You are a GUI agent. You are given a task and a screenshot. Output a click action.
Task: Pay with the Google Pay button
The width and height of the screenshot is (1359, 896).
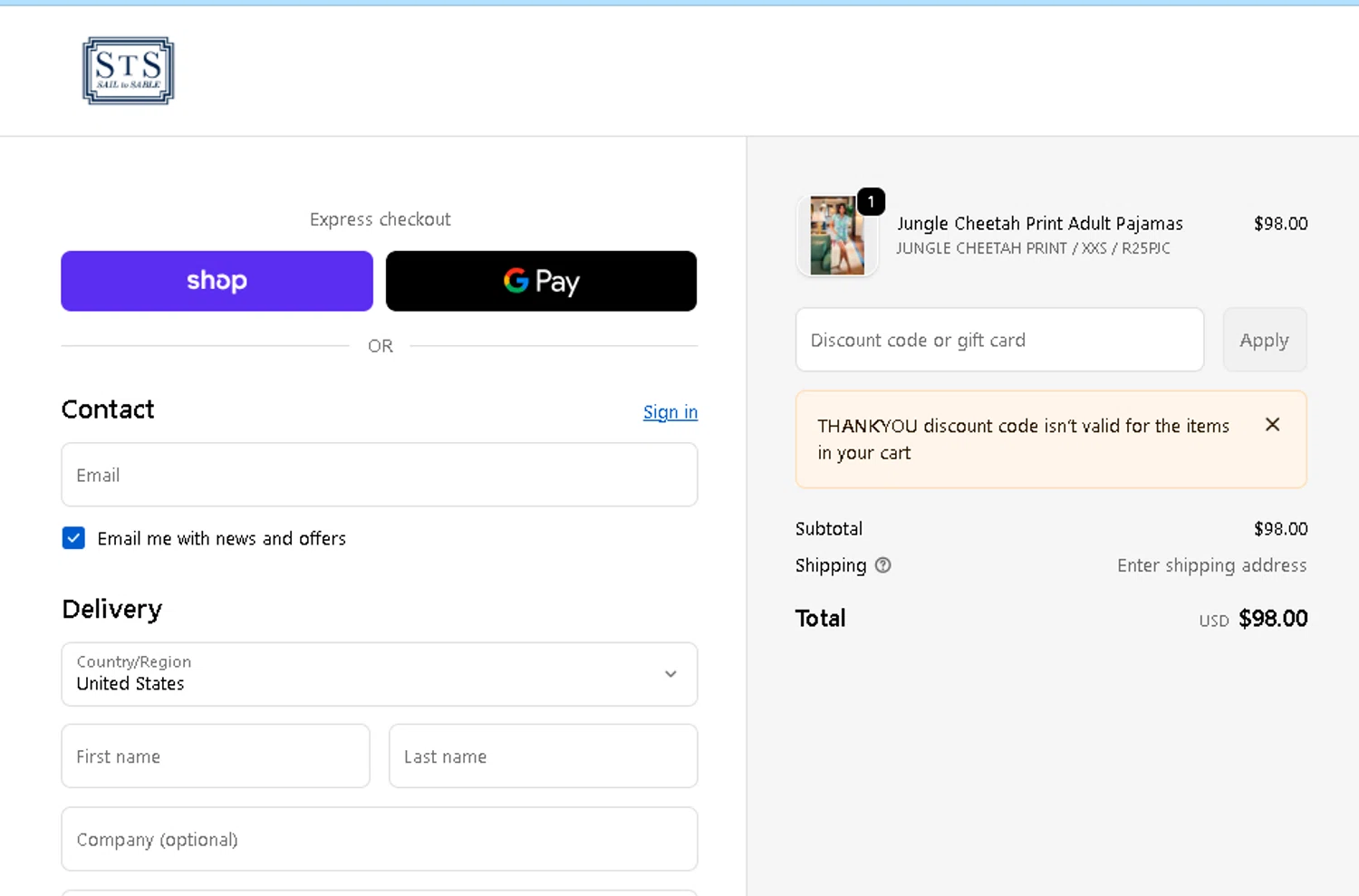pyautogui.click(x=541, y=281)
